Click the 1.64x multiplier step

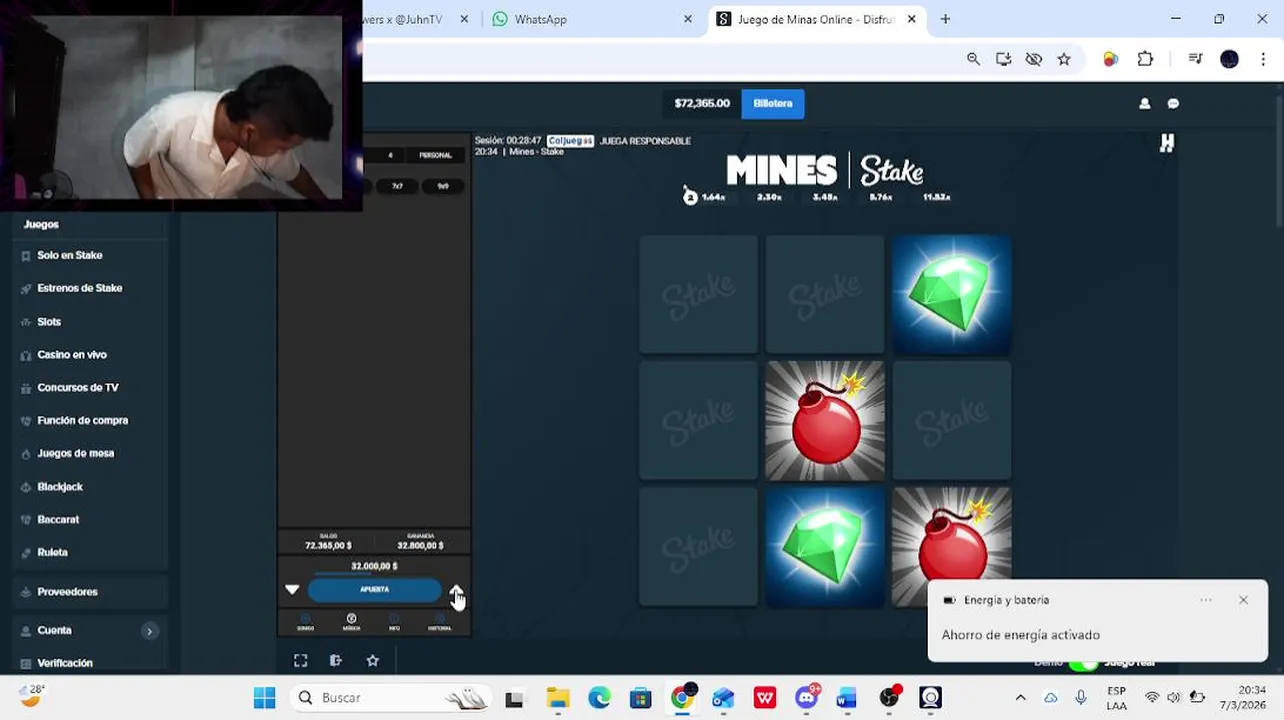[713, 198]
